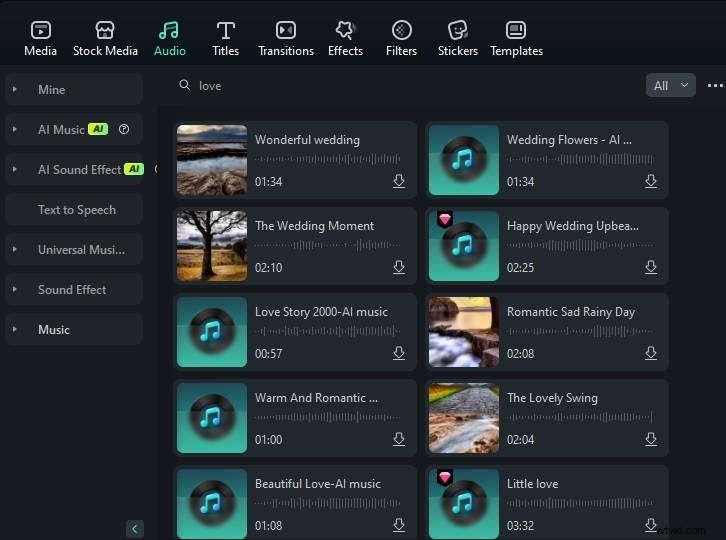Screen dimensions: 726x540
Task: Select The Lovely Swing thumbnail
Action: tap(463, 418)
